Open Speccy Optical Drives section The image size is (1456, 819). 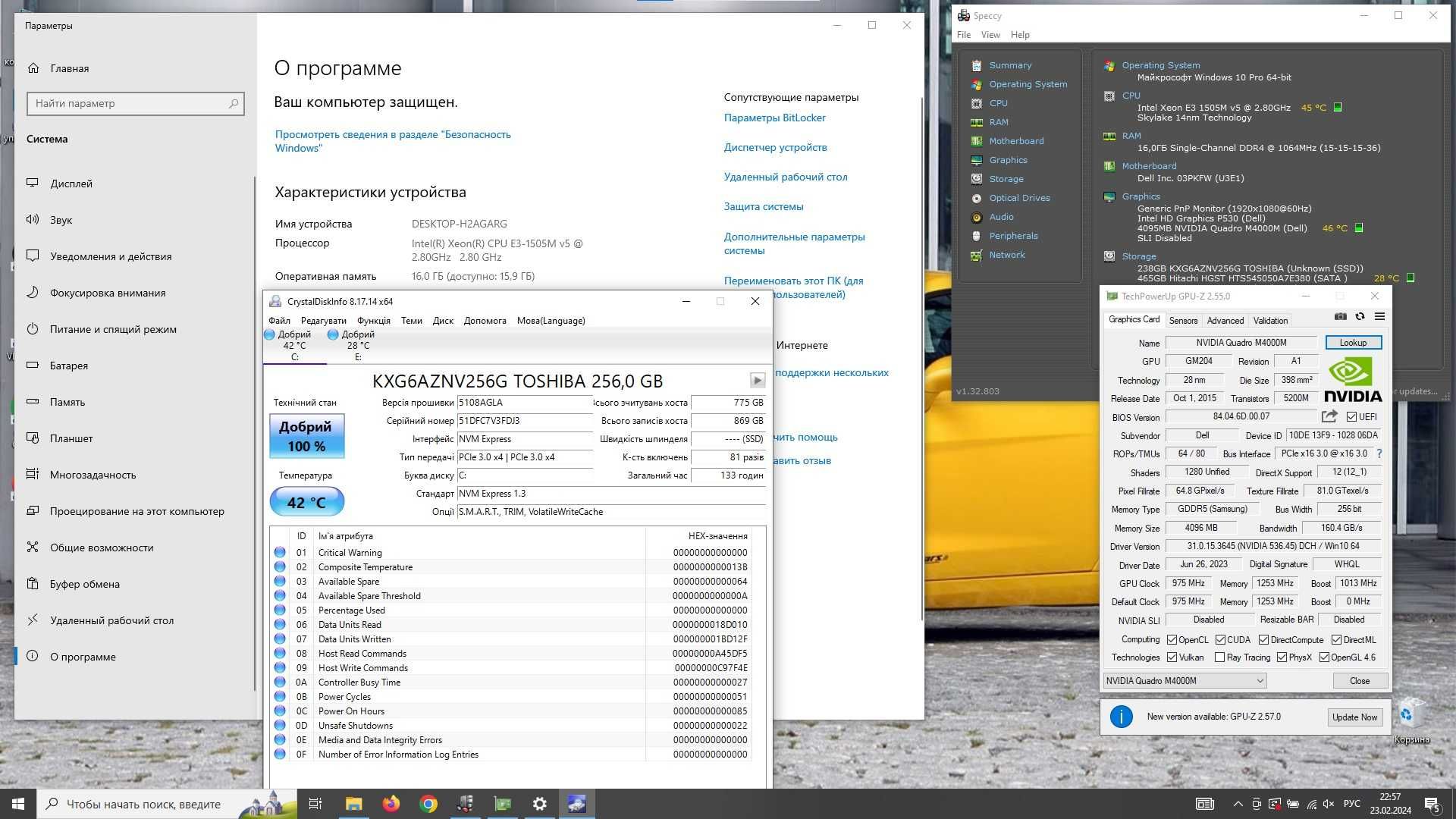(1019, 198)
